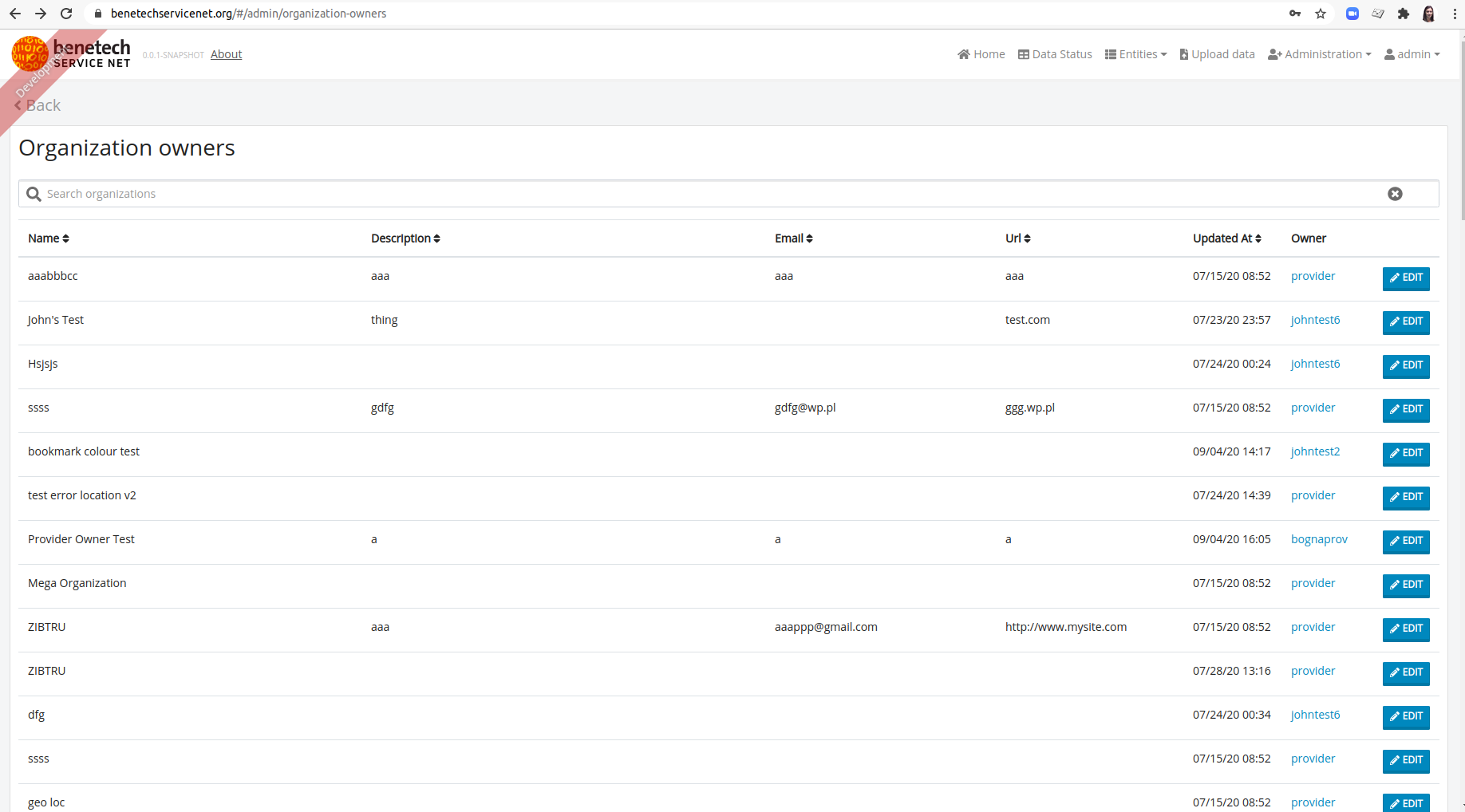Click inside the Search organizations field
Screen dimensions: 1465x812
tap(319, 193)
